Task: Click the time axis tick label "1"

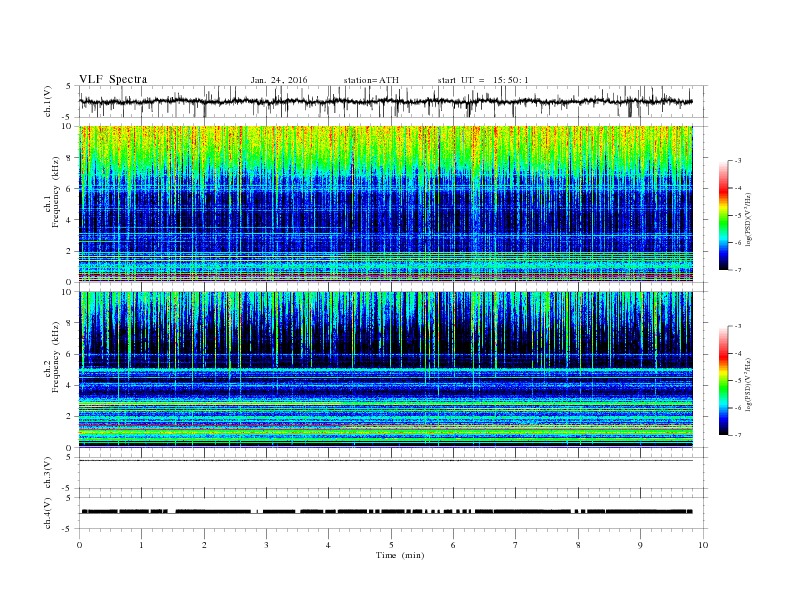Action: click(141, 545)
